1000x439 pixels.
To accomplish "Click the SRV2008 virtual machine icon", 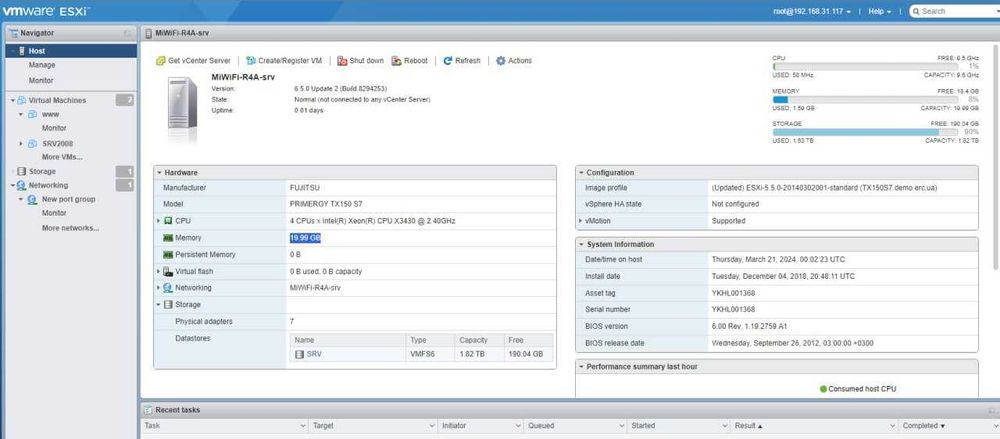I will (x=33, y=144).
